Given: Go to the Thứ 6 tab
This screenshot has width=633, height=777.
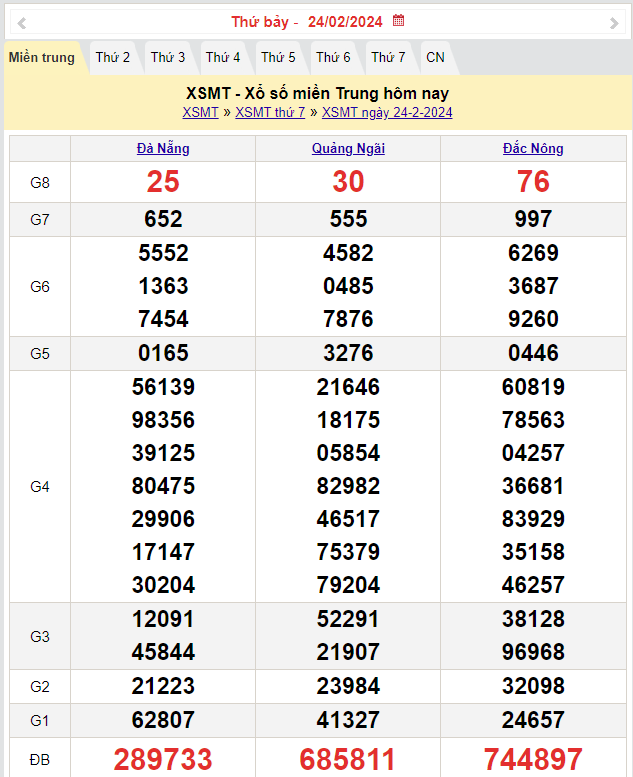Looking at the screenshot, I should click(333, 58).
